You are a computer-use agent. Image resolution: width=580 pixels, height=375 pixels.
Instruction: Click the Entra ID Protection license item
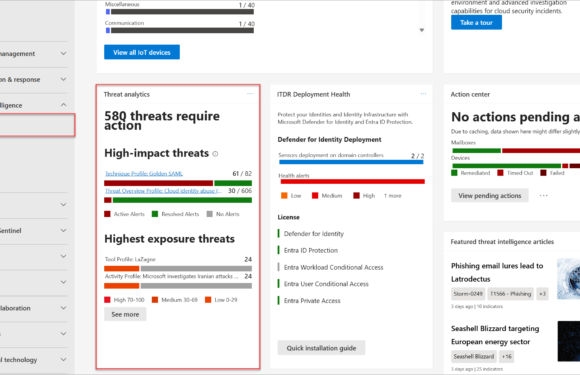(311, 250)
